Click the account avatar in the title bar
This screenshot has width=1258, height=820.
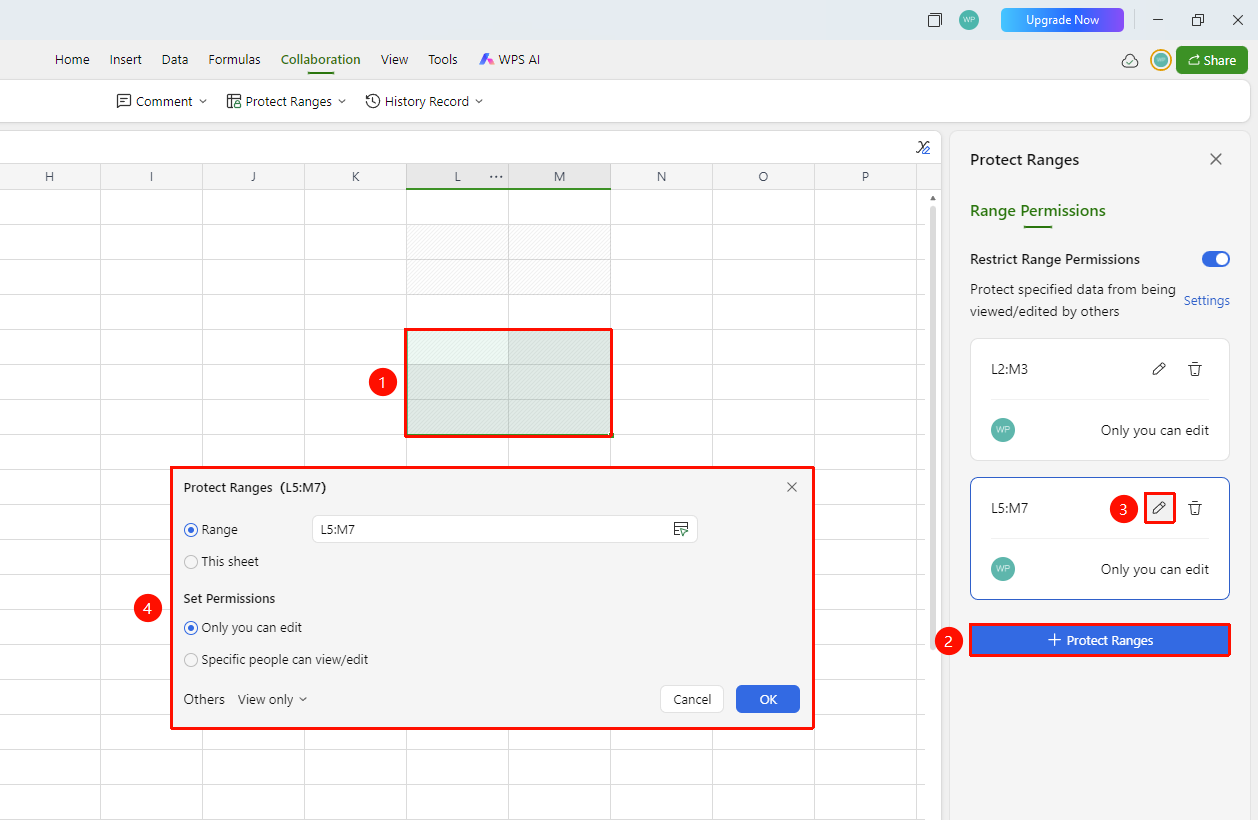pyautogui.click(x=969, y=20)
